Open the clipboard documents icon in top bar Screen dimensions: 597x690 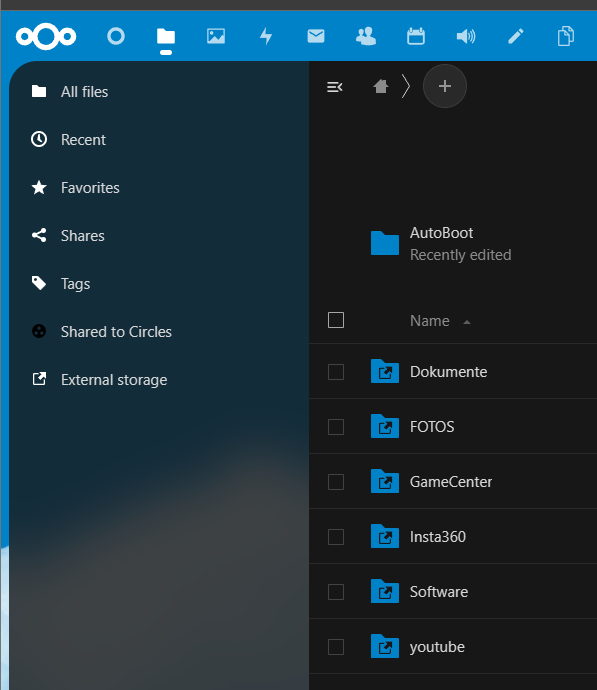coord(566,36)
